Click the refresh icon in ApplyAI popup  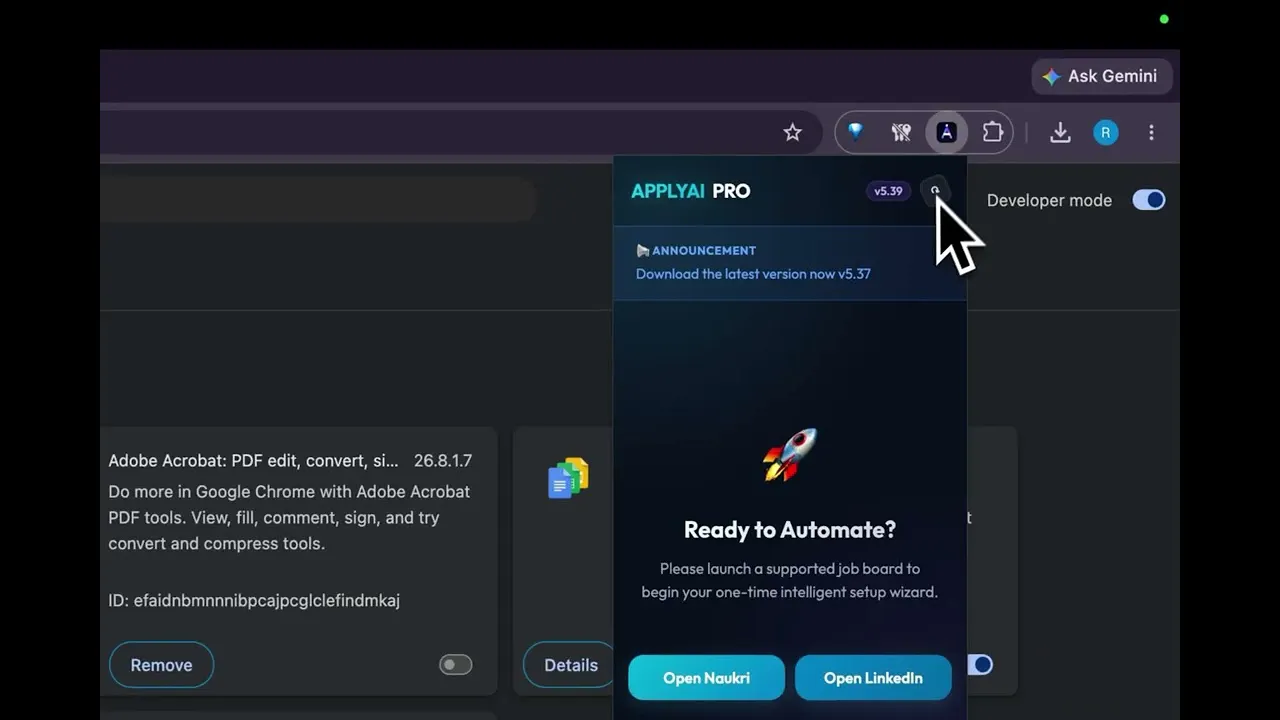coord(935,190)
